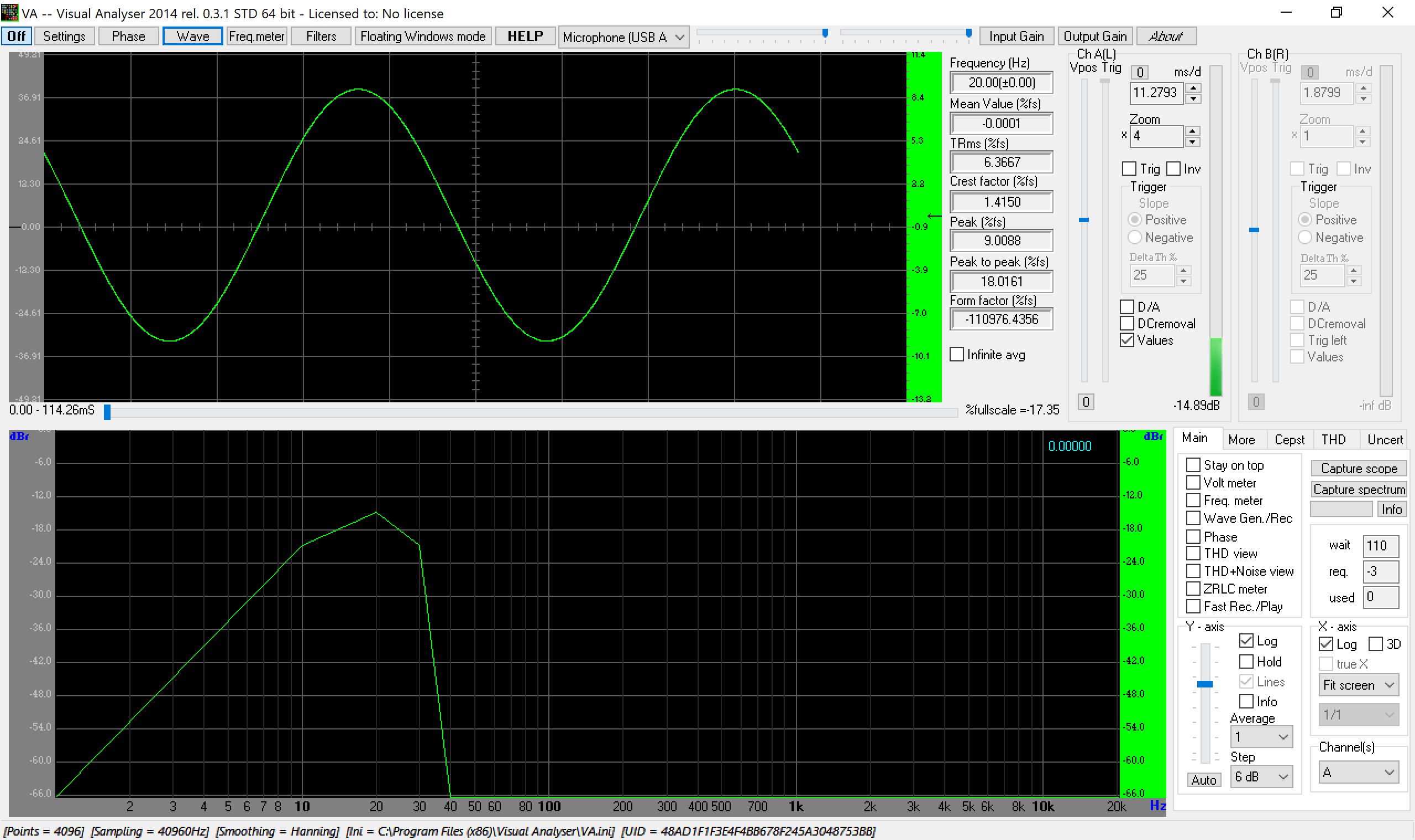The height and width of the screenshot is (840, 1415).
Task: Click the Ch B Vpos slider handle
Action: click(x=1254, y=230)
